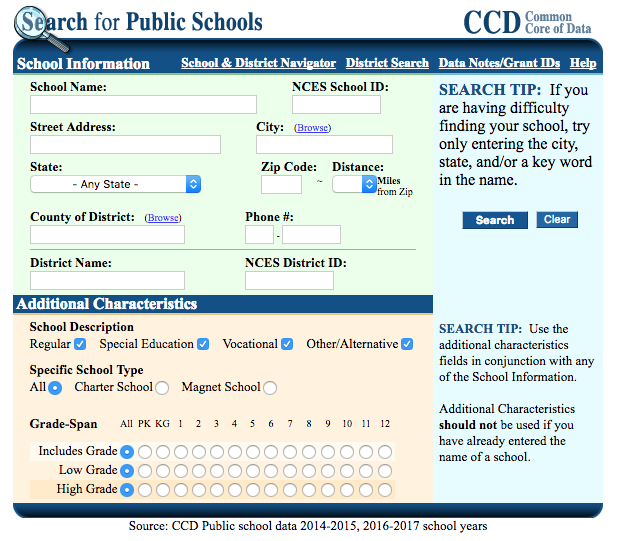Screen dimensions: 617x541
Task: Select Low Grade All radio button
Action: click(127, 471)
